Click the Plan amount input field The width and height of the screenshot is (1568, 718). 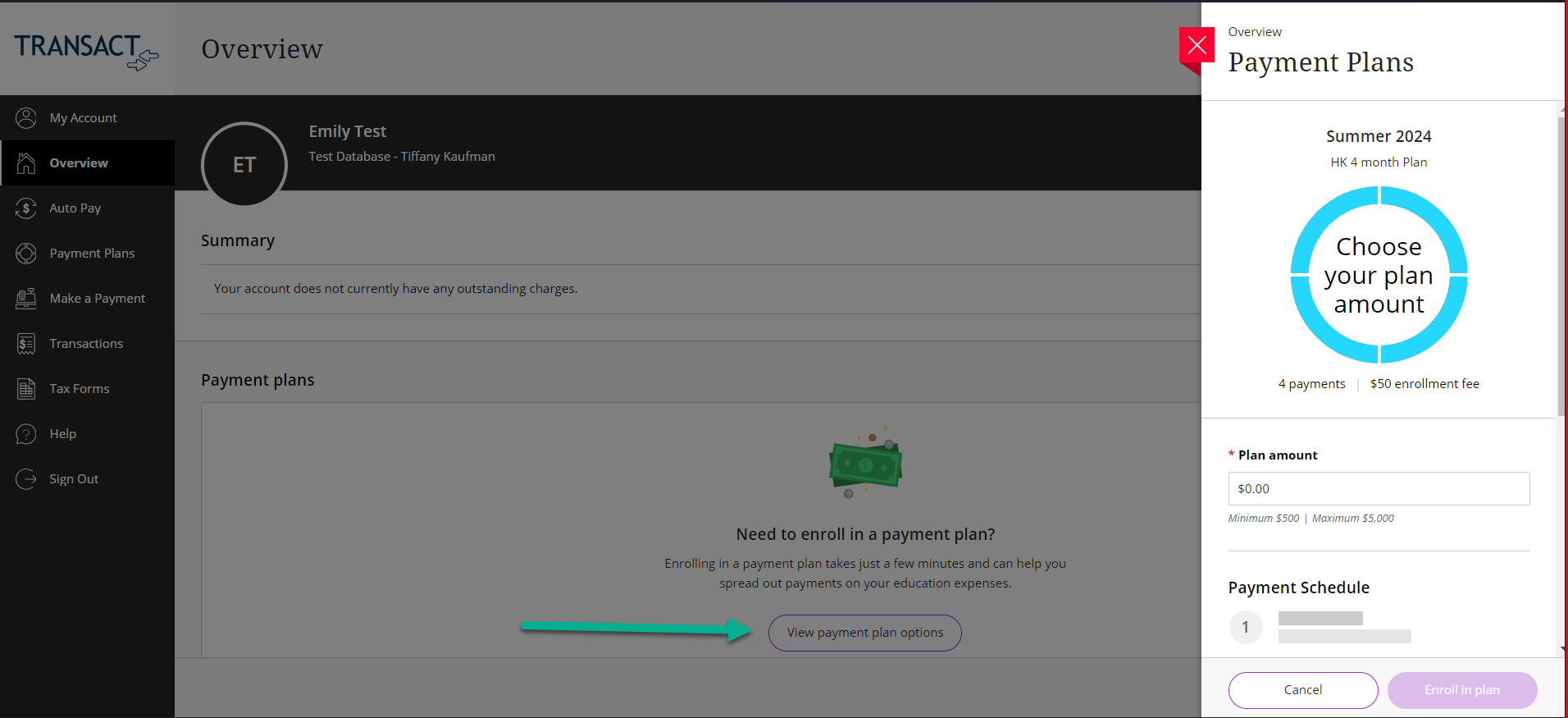[x=1379, y=489]
